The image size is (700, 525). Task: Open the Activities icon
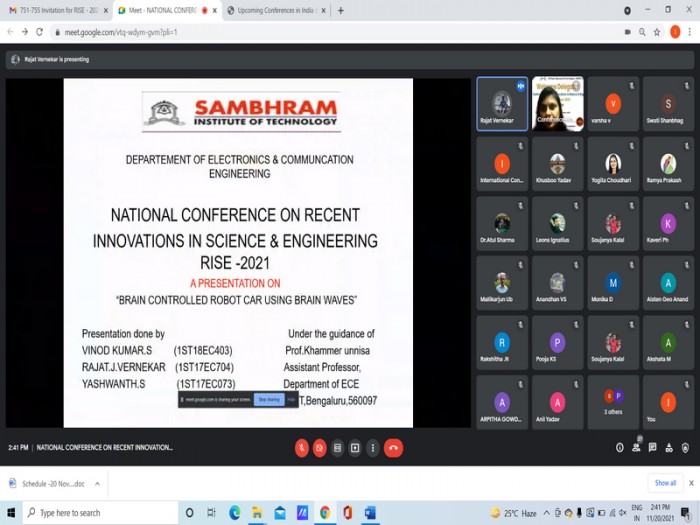pyautogui.click(x=669, y=448)
